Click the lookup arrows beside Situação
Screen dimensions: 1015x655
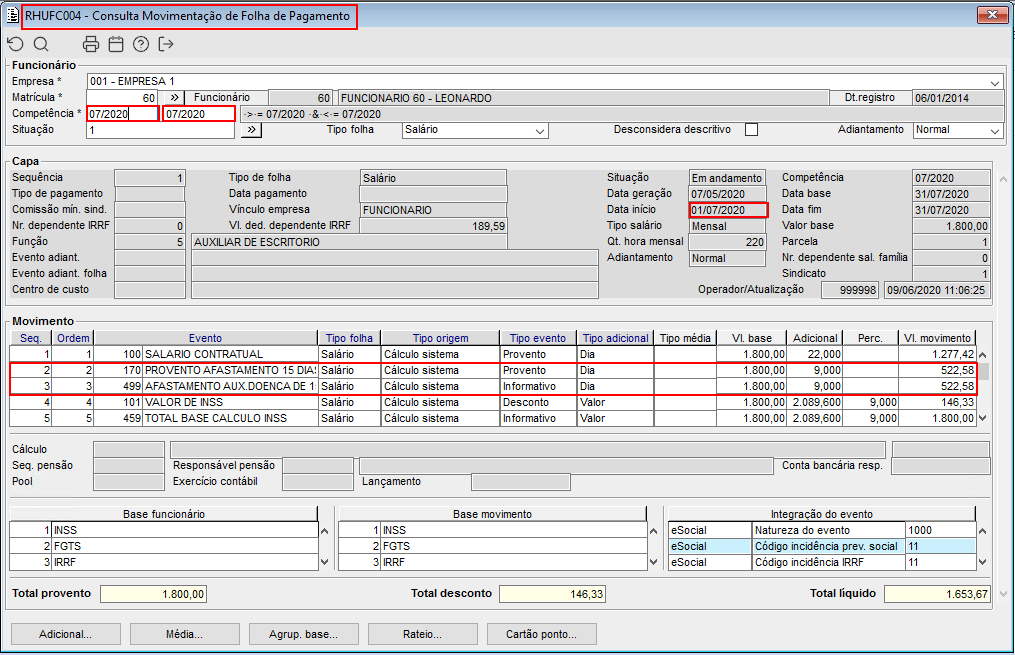(x=251, y=130)
